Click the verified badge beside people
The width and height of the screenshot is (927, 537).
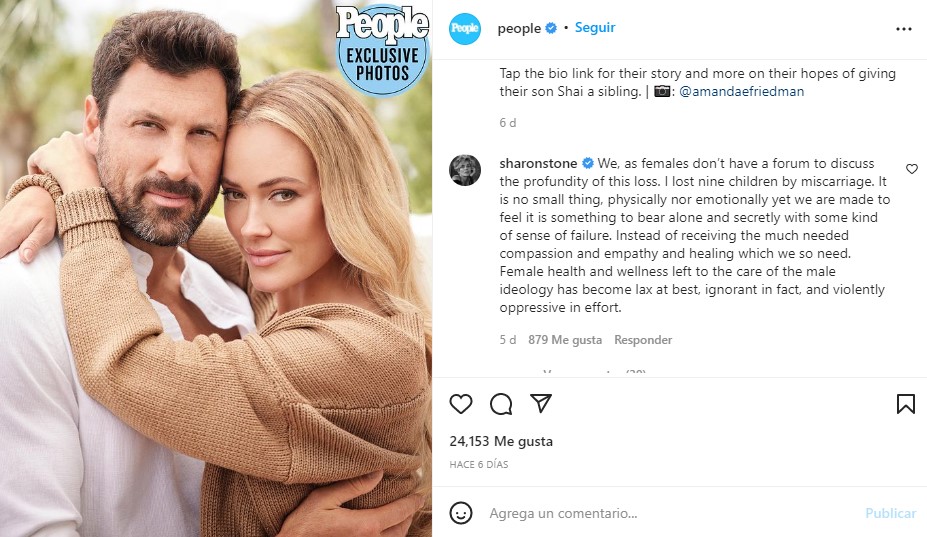pyautogui.click(x=550, y=29)
